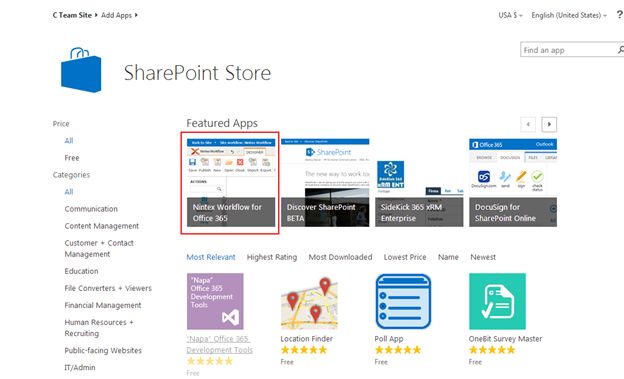Expand the USA $ currency dropdown
624x379 pixels.
tap(510, 15)
